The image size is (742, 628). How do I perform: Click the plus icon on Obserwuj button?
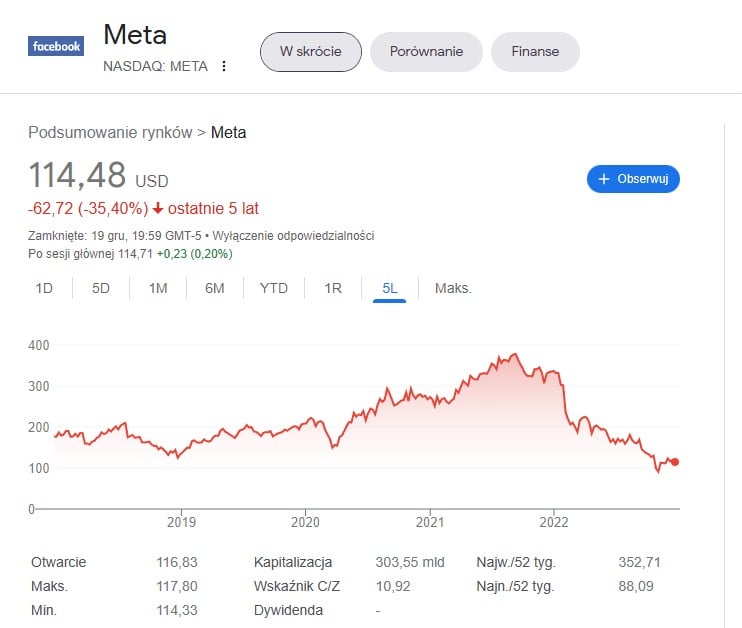click(603, 179)
